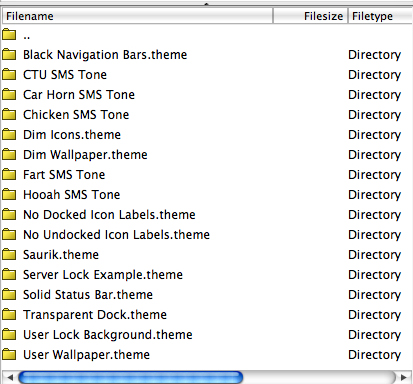Click the Solid Status Bar.theme folder icon

coord(9,294)
